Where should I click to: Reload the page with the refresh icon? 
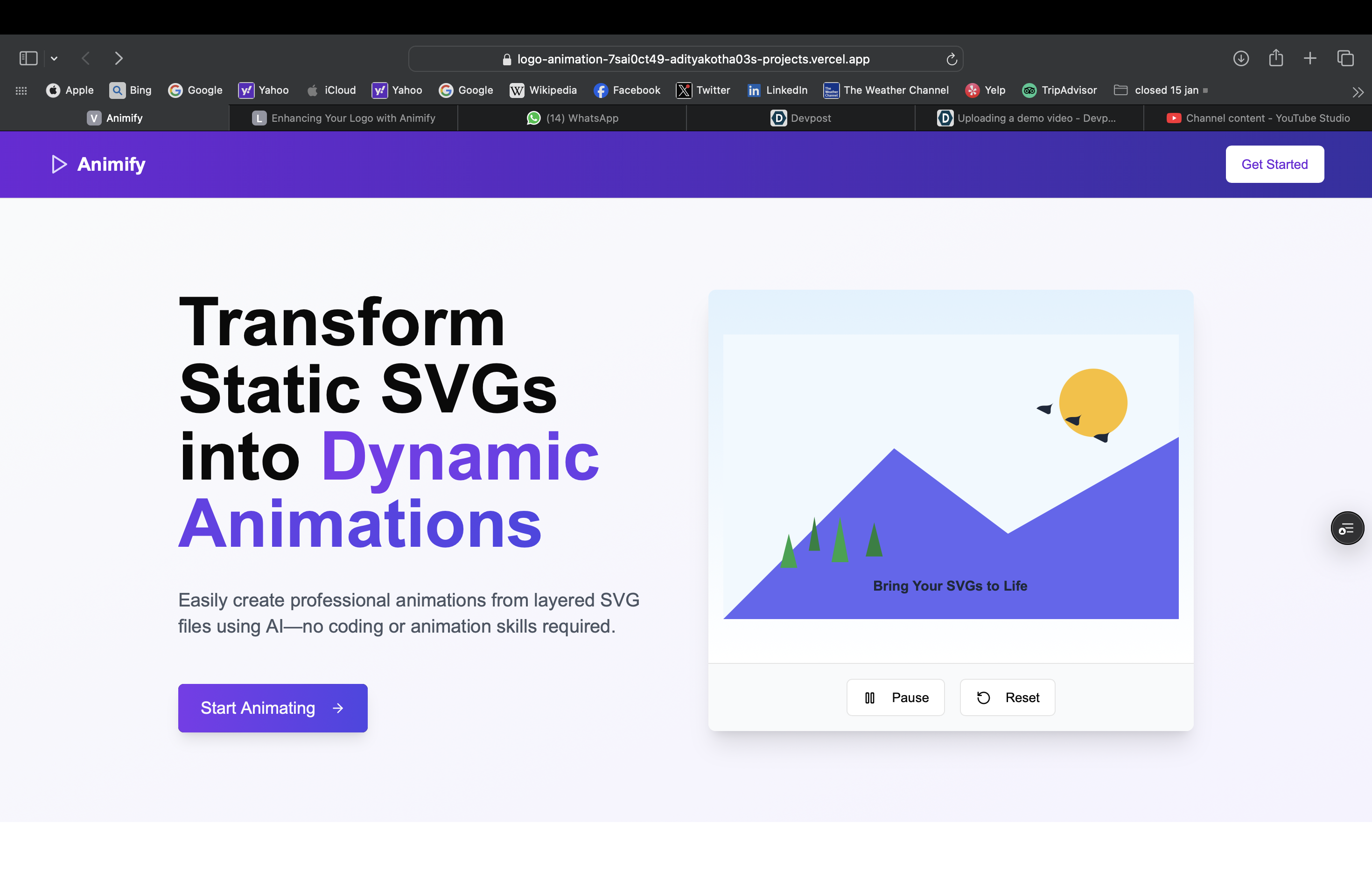point(951,59)
